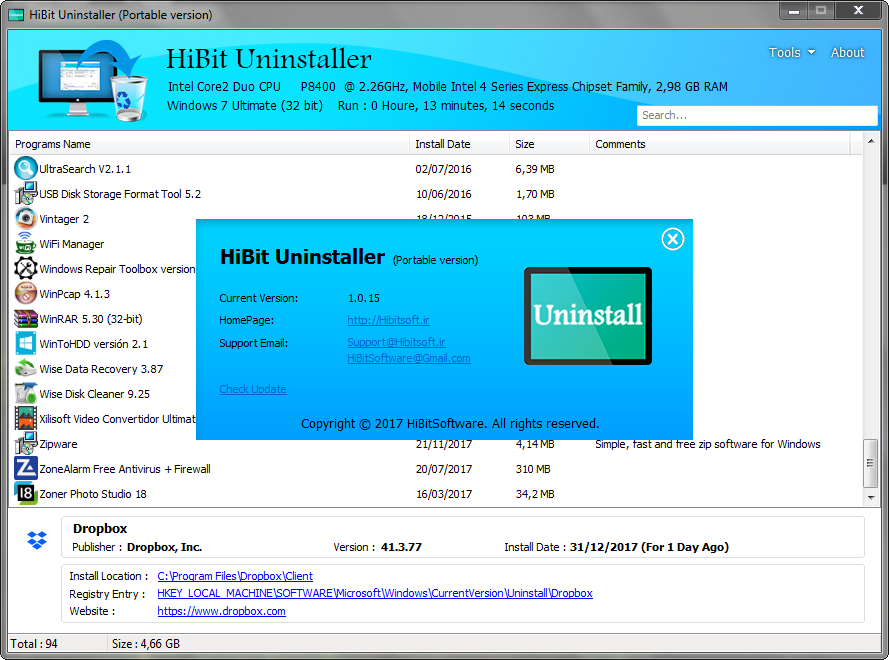The height and width of the screenshot is (660, 889).
Task: Open the Dropbox install location path link
Action: point(235,576)
